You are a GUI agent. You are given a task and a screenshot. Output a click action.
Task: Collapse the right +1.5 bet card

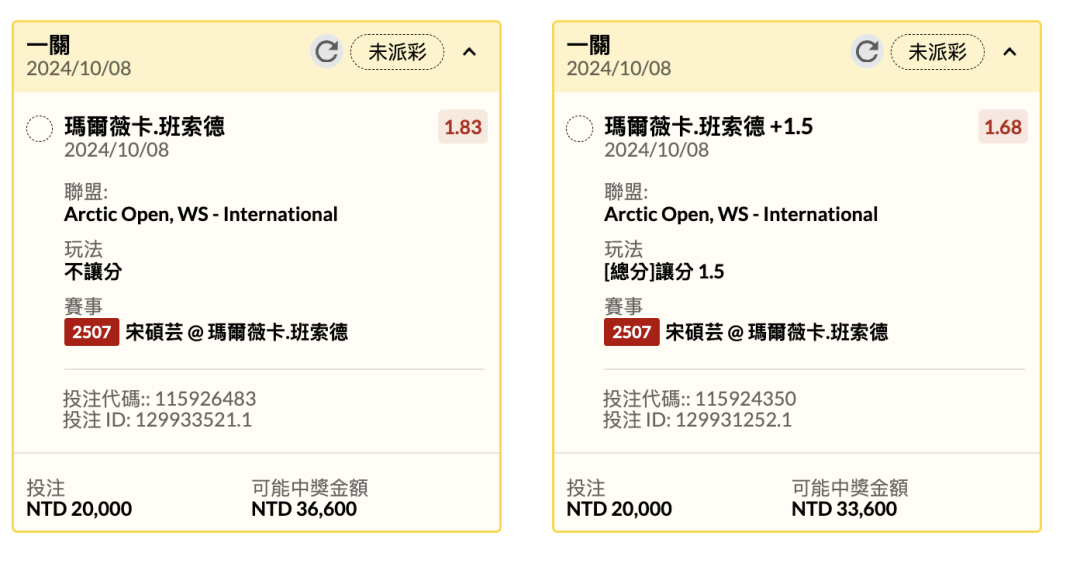click(x=1009, y=52)
